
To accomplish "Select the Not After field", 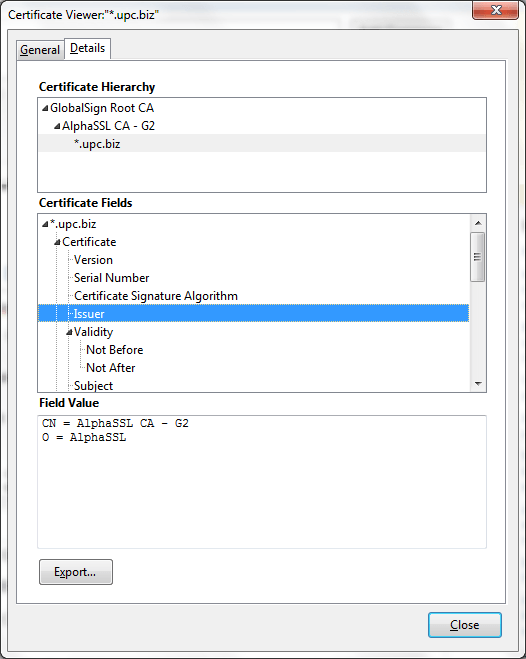I will point(110,368).
